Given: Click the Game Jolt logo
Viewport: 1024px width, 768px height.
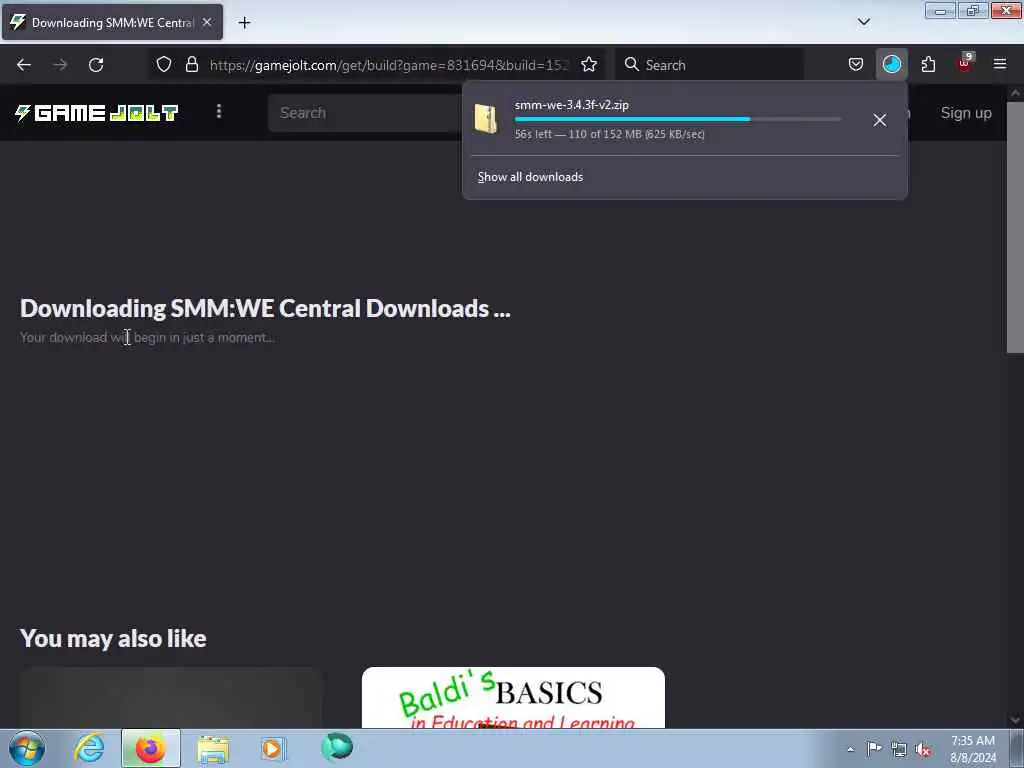Looking at the screenshot, I should tap(96, 113).
